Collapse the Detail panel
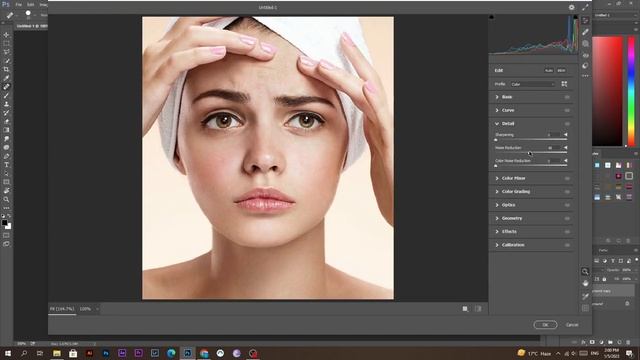Image resolution: width=640 pixels, height=360 pixels. coord(497,124)
